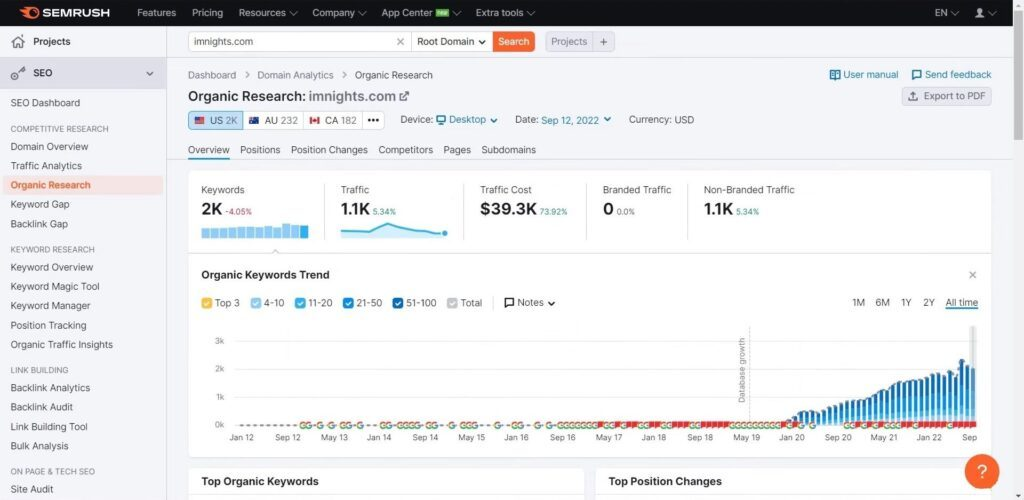Open the Notes dropdown
The image size is (1024, 500).
click(530, 303)
